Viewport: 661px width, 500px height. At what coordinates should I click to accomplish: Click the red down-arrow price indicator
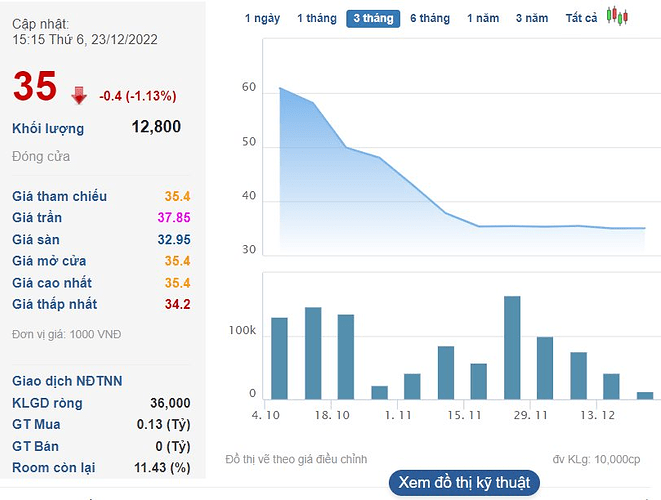point(79,95)
